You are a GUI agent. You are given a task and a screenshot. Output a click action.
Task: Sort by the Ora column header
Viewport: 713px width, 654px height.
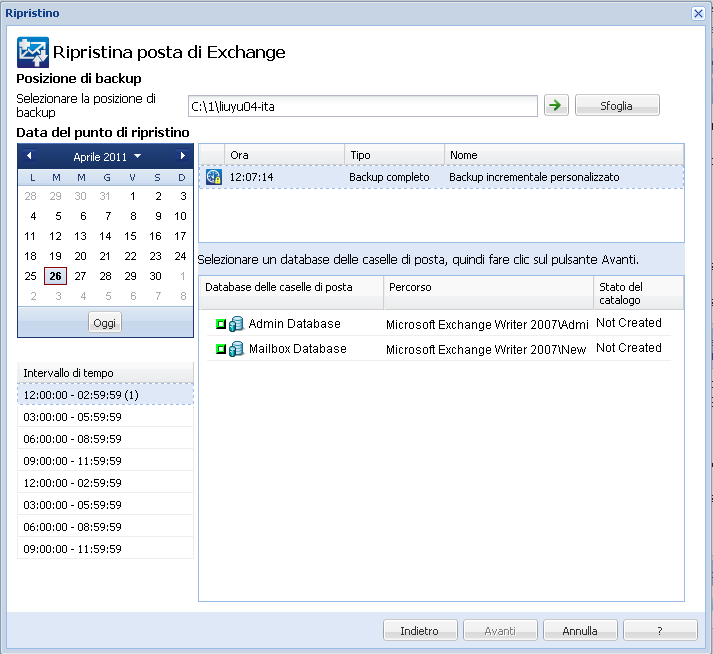pyautogui.click(x=284, y=155)
